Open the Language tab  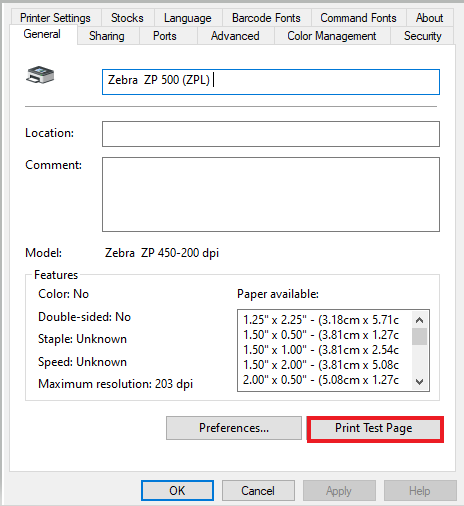(188, 18)
